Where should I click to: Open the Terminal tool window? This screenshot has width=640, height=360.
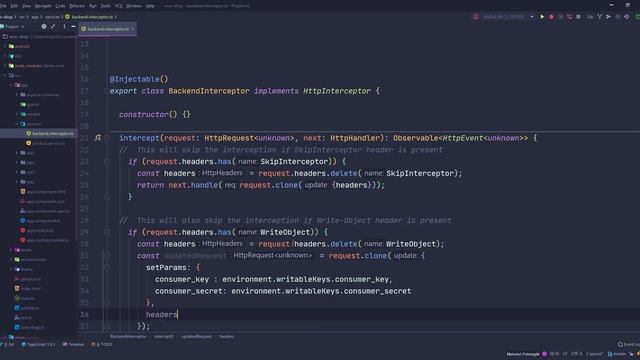[73, 345]
